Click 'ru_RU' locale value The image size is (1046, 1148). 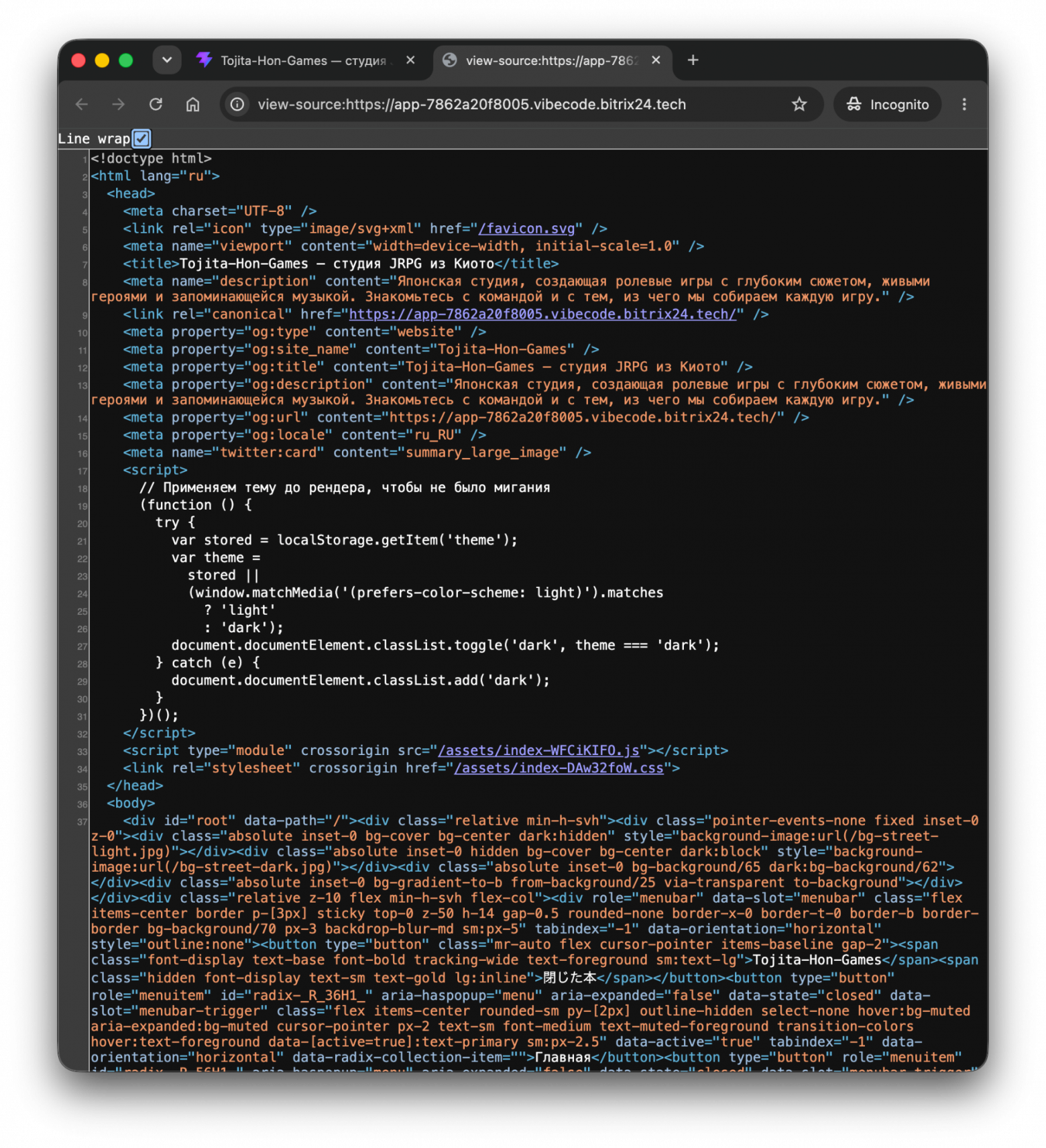point(434,435)
